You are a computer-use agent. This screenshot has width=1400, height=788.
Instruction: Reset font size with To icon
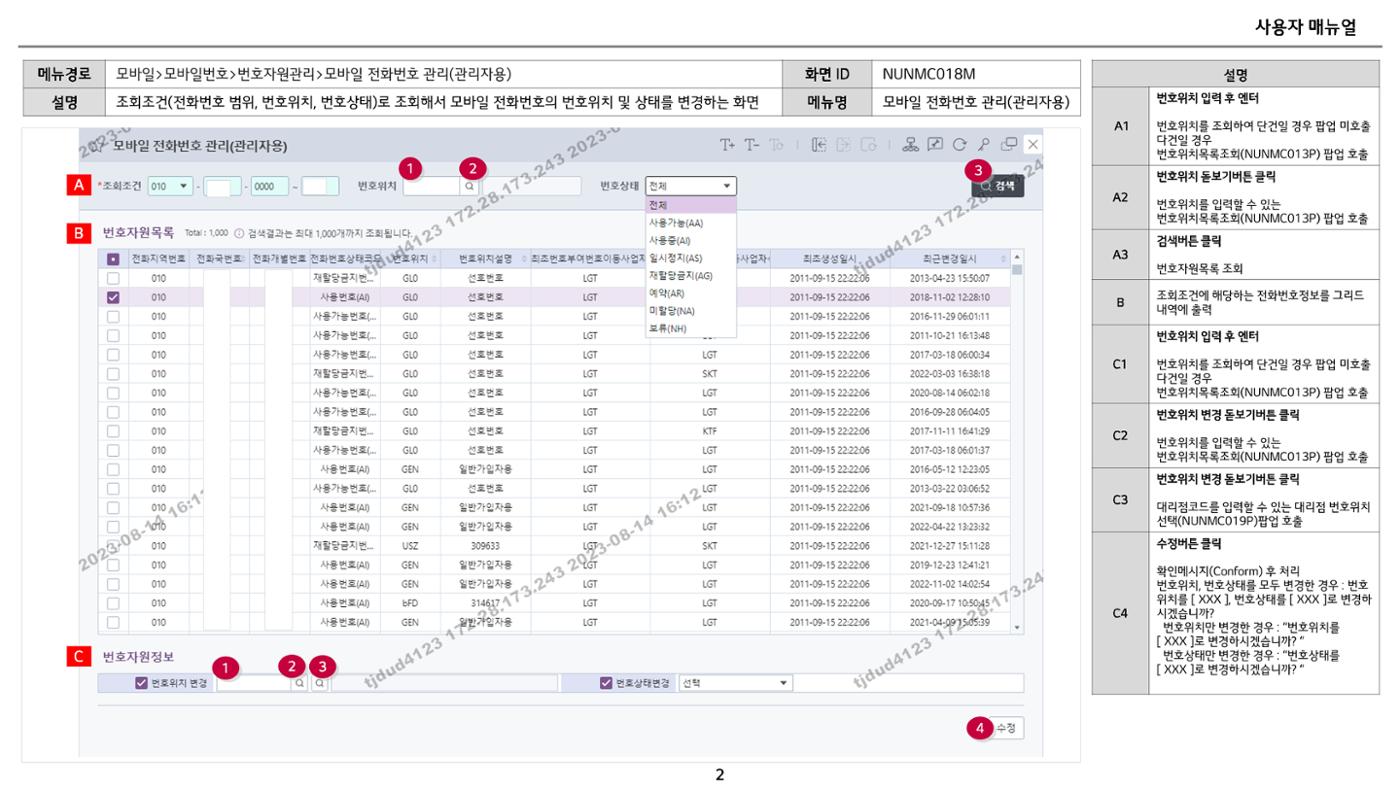click(x=777, y=145)
